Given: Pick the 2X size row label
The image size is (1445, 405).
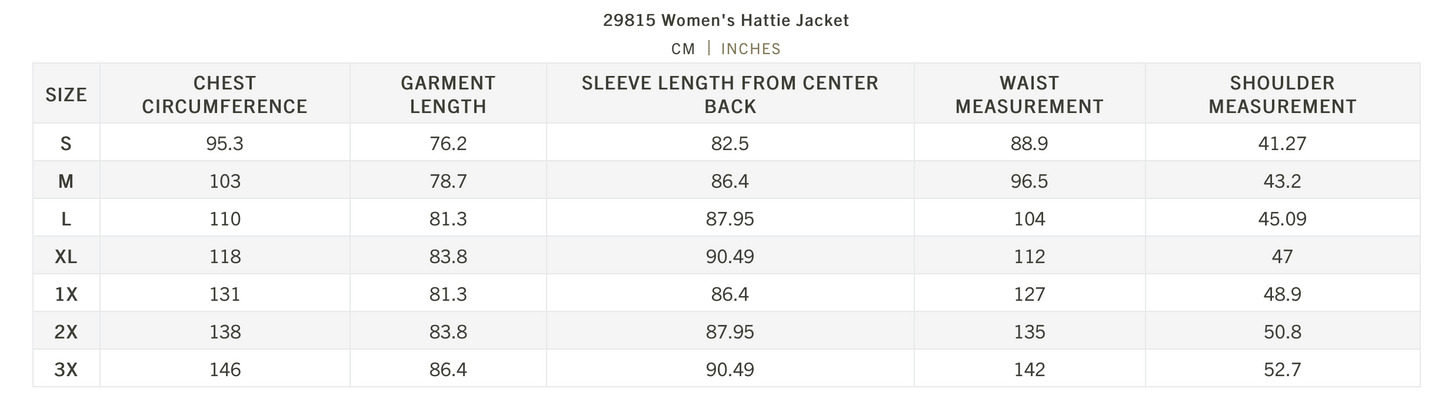Looking at the screenshot, I should click(66, 332).
